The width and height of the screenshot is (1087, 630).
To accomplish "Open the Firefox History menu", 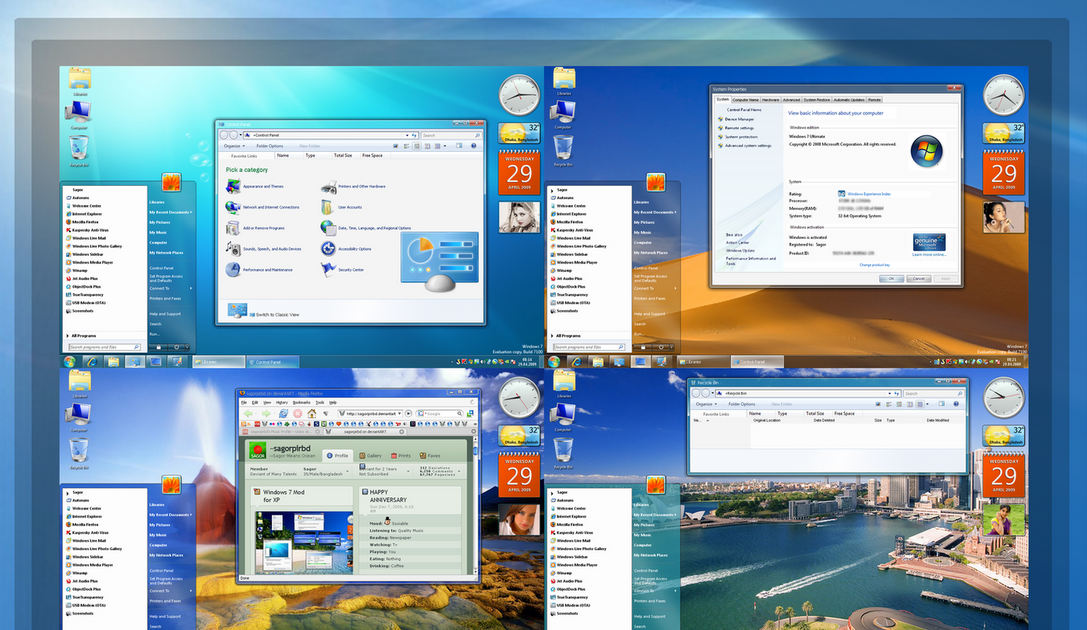I will [x=281, y=403].
